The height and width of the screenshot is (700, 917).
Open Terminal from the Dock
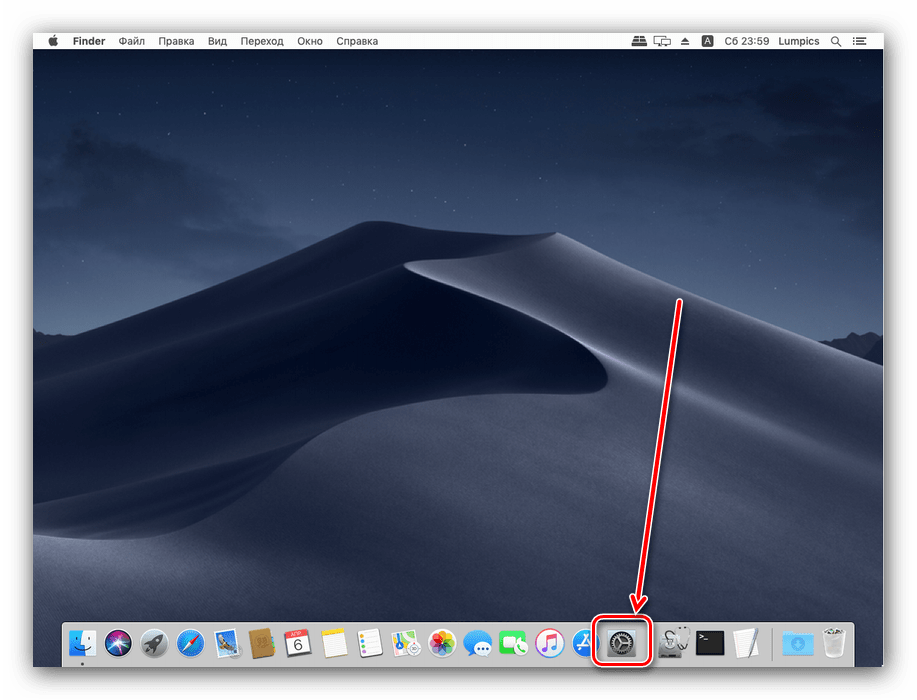coord(710,642)
